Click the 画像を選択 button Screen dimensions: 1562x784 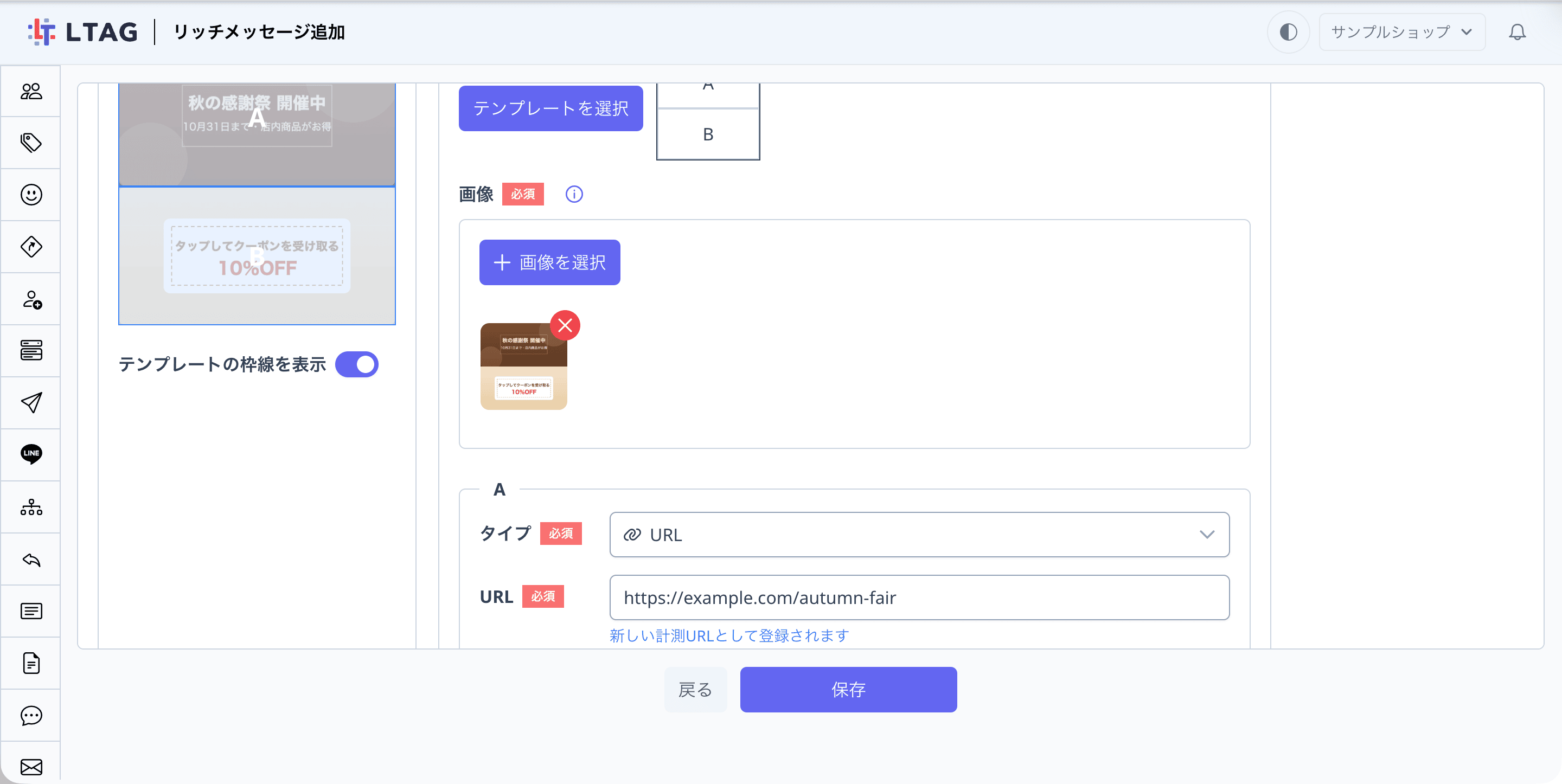(549, 262)
